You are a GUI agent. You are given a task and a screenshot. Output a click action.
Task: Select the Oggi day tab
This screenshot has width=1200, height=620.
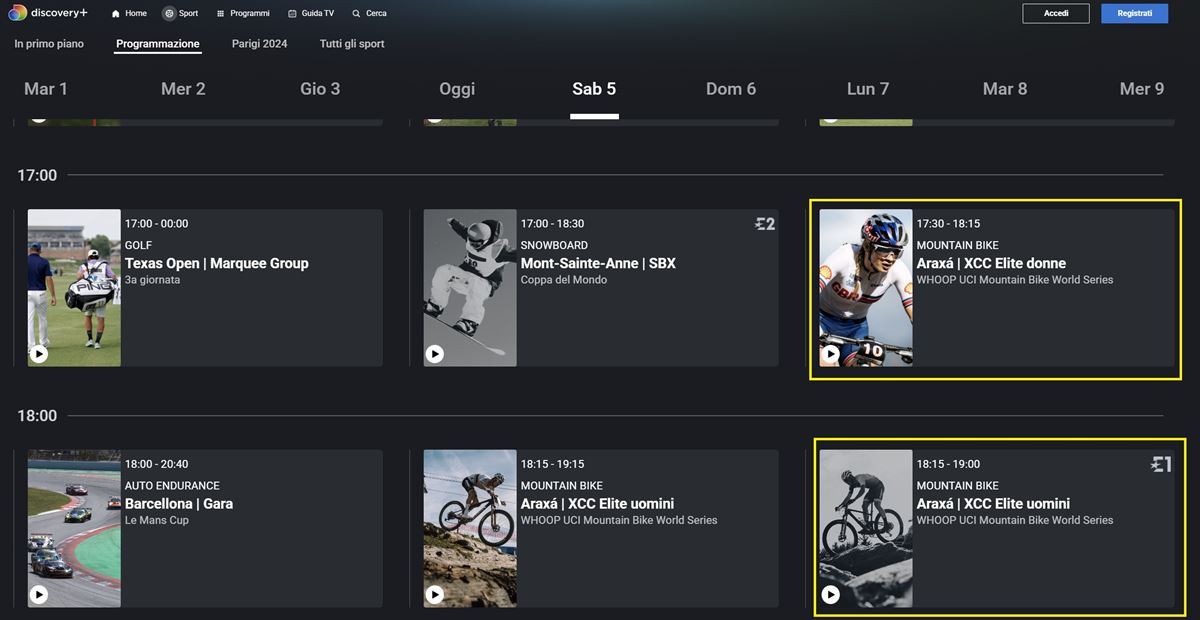[457, 89]
